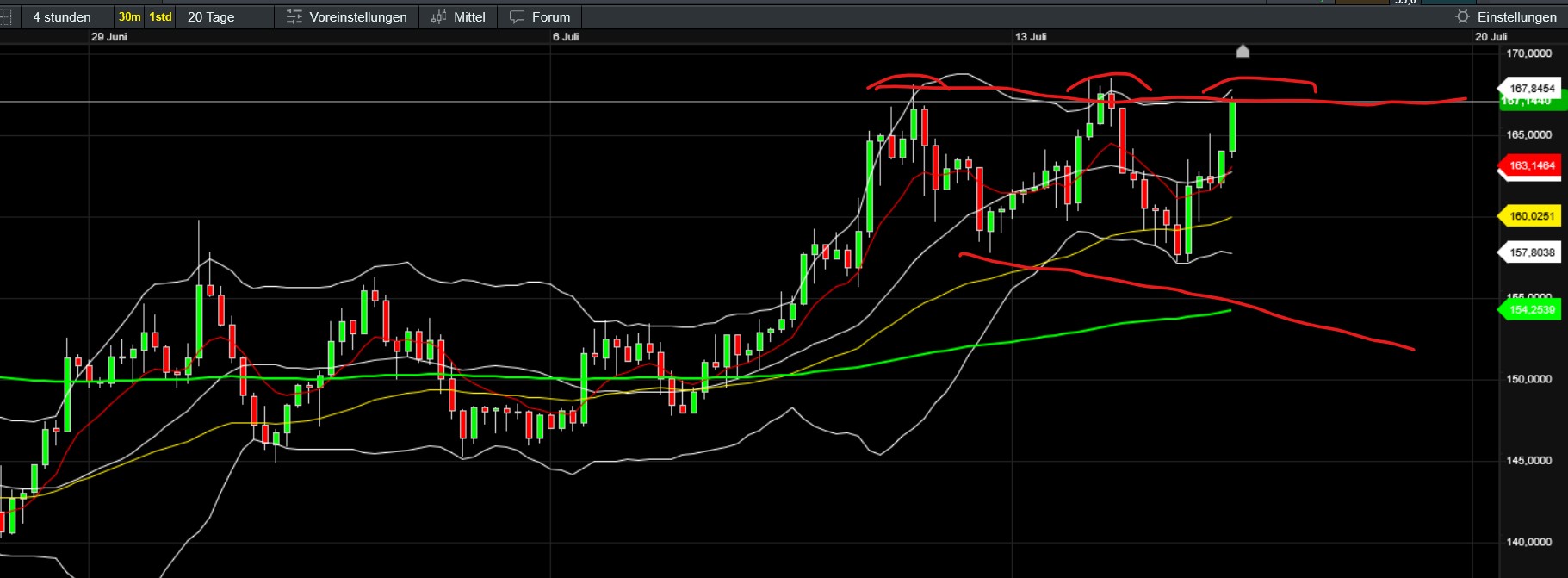This screenshot has height=578, width=1568.
Task: Click the 150,0000 price axis label
Action: pos(1528,379)
